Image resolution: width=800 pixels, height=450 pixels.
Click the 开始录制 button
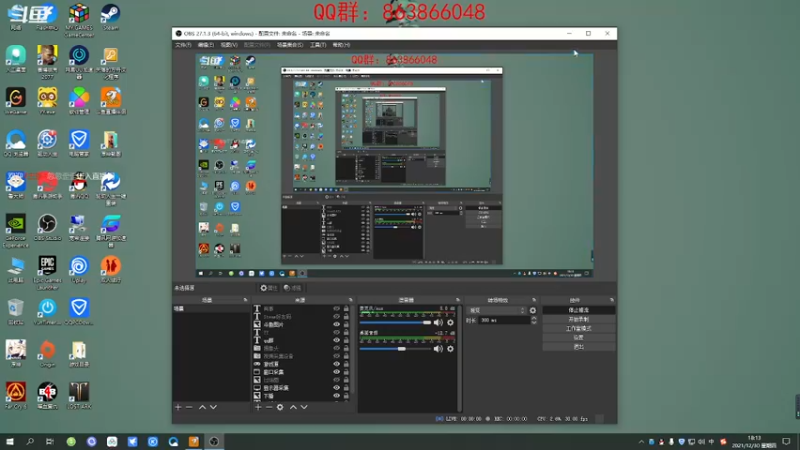[579, 319]
